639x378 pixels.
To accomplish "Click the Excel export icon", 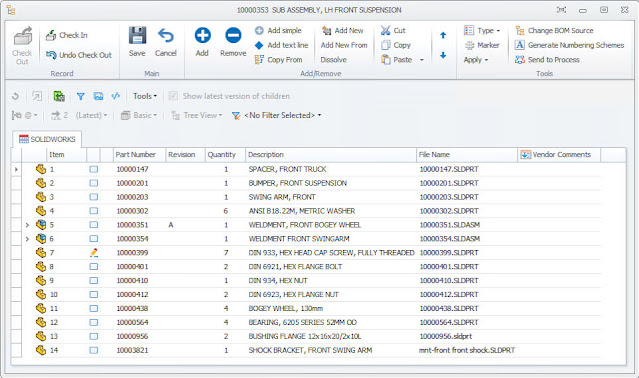I will (59, 96).
